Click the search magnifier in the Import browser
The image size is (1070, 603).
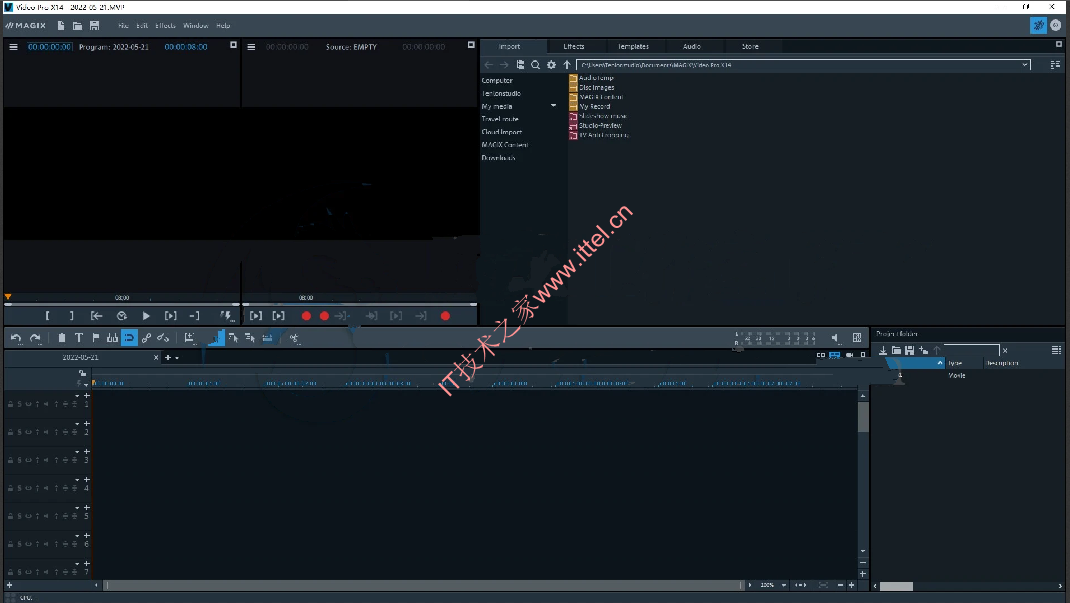536,65
